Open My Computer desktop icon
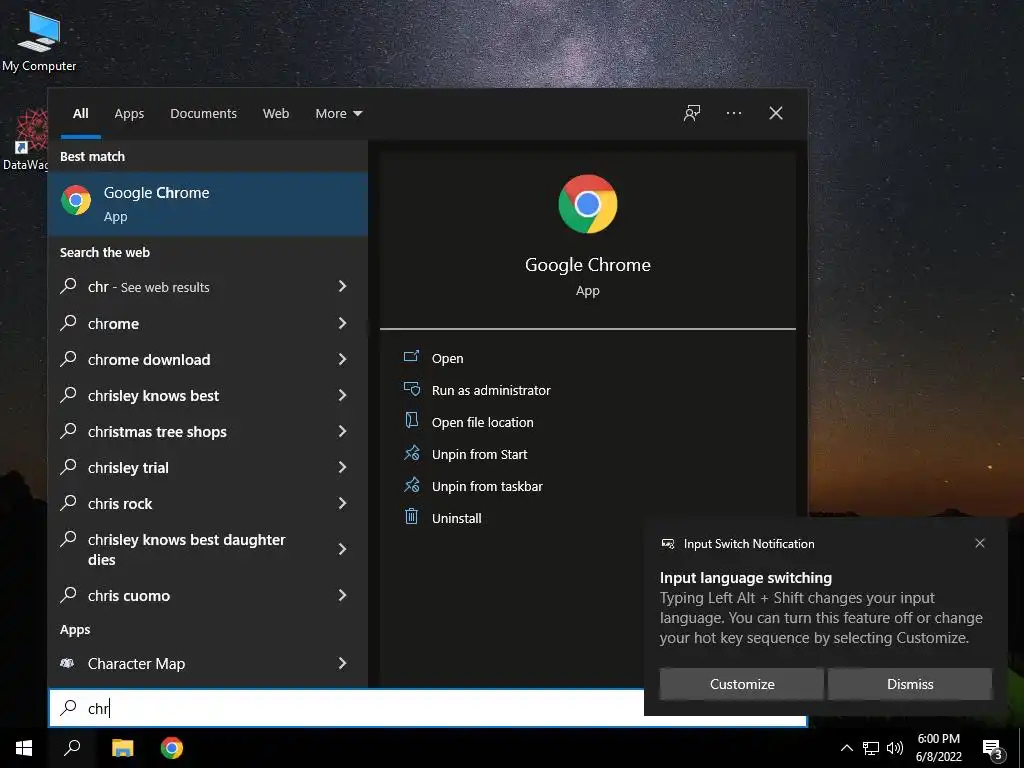1024x768 pixels. coord(39,42)
